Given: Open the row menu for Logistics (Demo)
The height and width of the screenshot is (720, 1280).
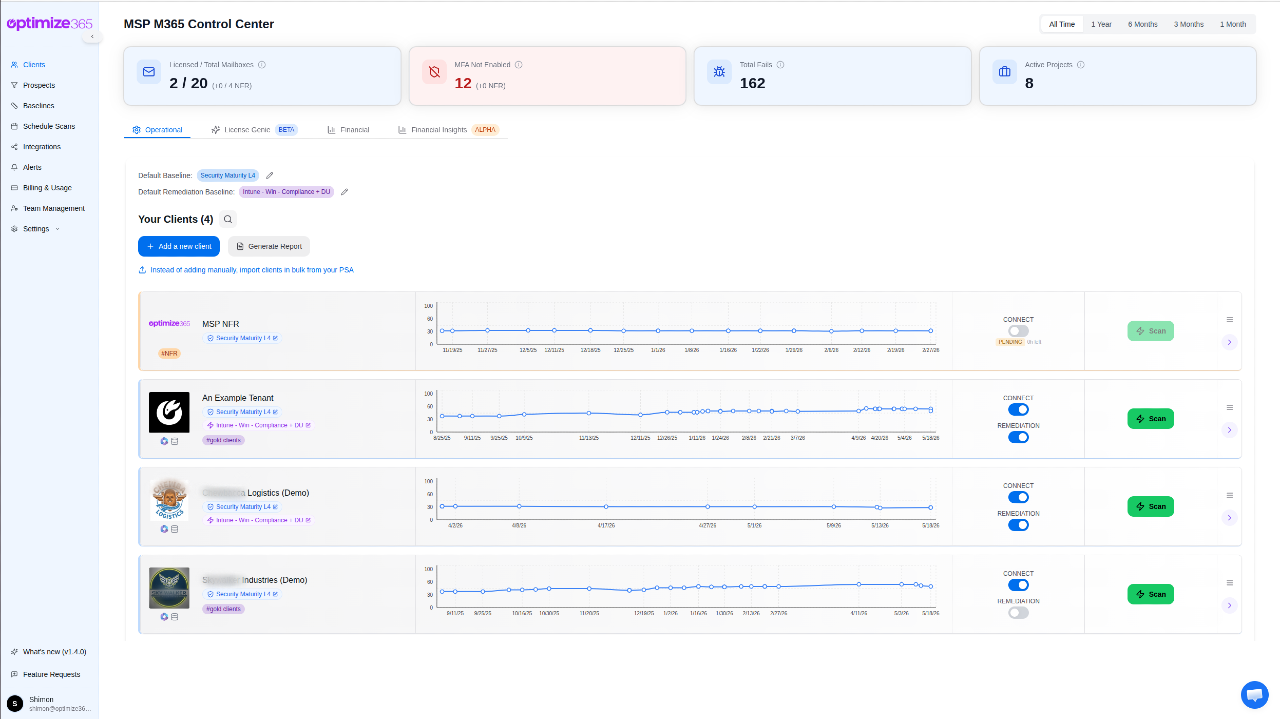Looking at the screenshot, I should 1230,495.
